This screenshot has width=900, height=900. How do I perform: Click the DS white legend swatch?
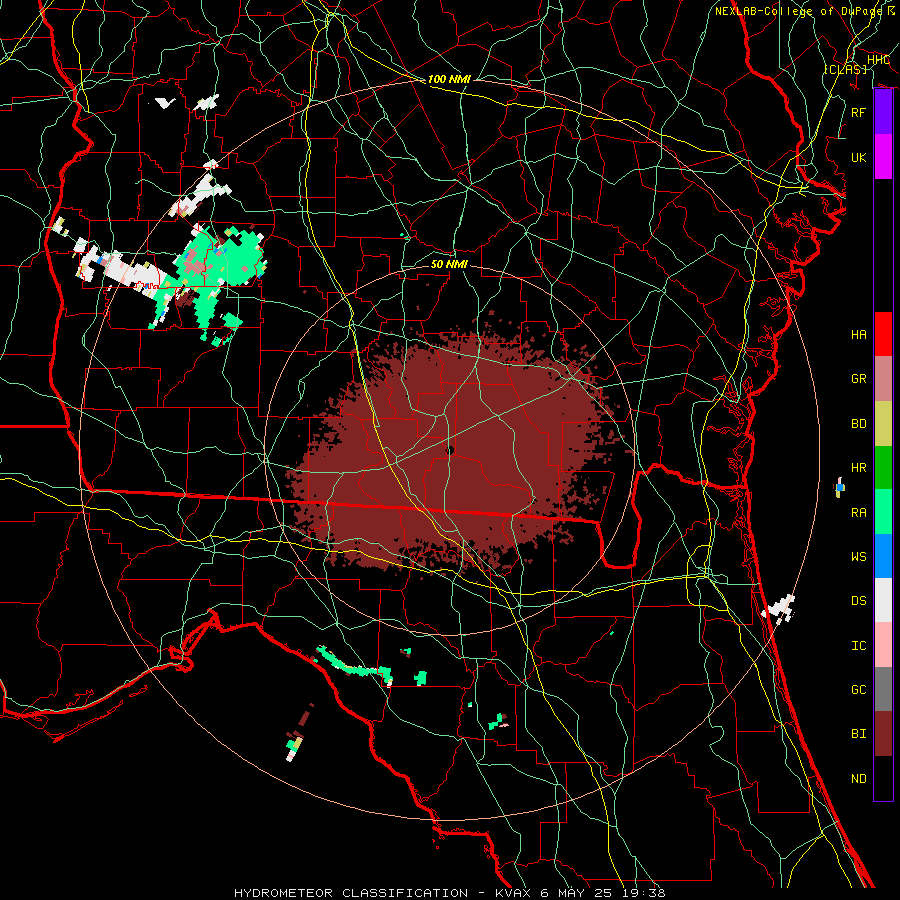coord(883,600)
